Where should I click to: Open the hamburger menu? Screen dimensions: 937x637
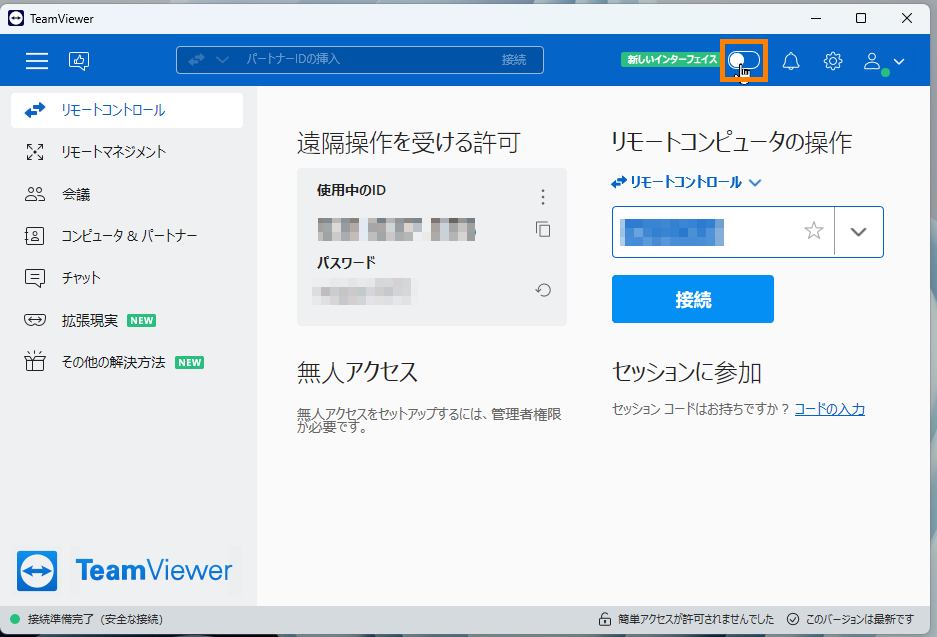pos(36,60)
